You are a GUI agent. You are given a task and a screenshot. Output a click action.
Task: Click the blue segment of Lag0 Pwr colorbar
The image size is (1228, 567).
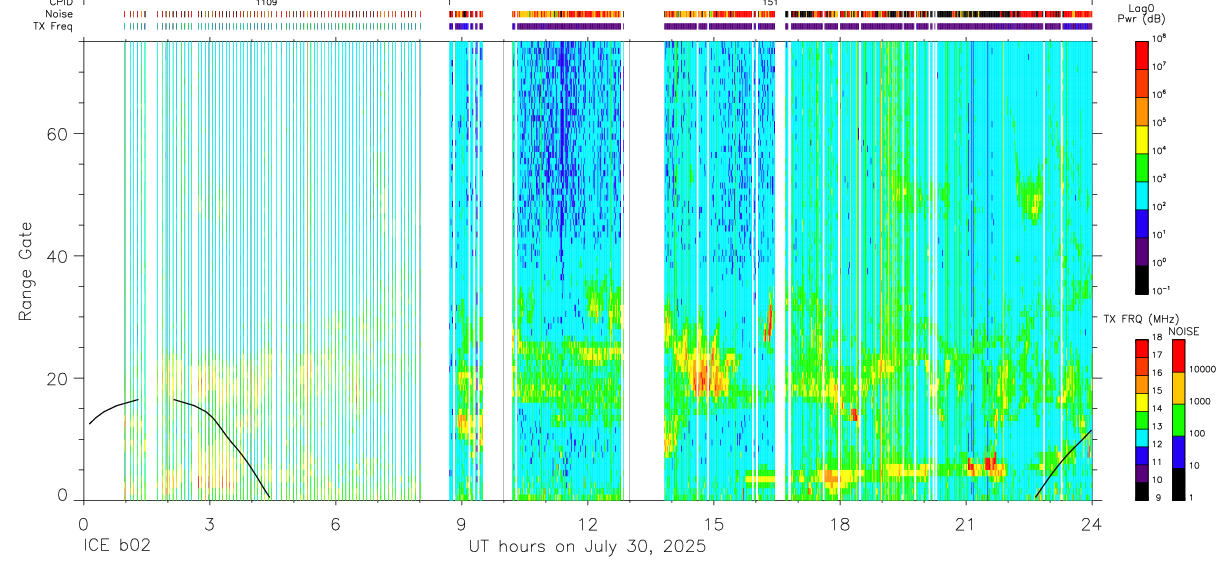point(1141,223)
